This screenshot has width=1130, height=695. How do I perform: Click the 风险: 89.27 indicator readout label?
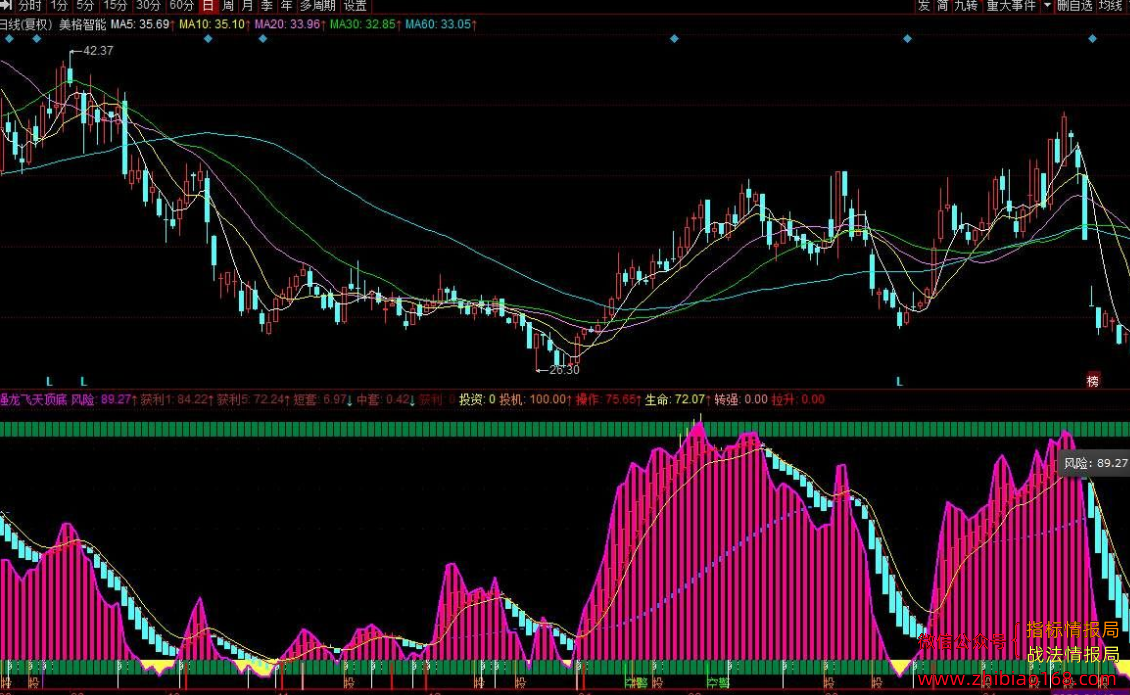coord(103,399)
